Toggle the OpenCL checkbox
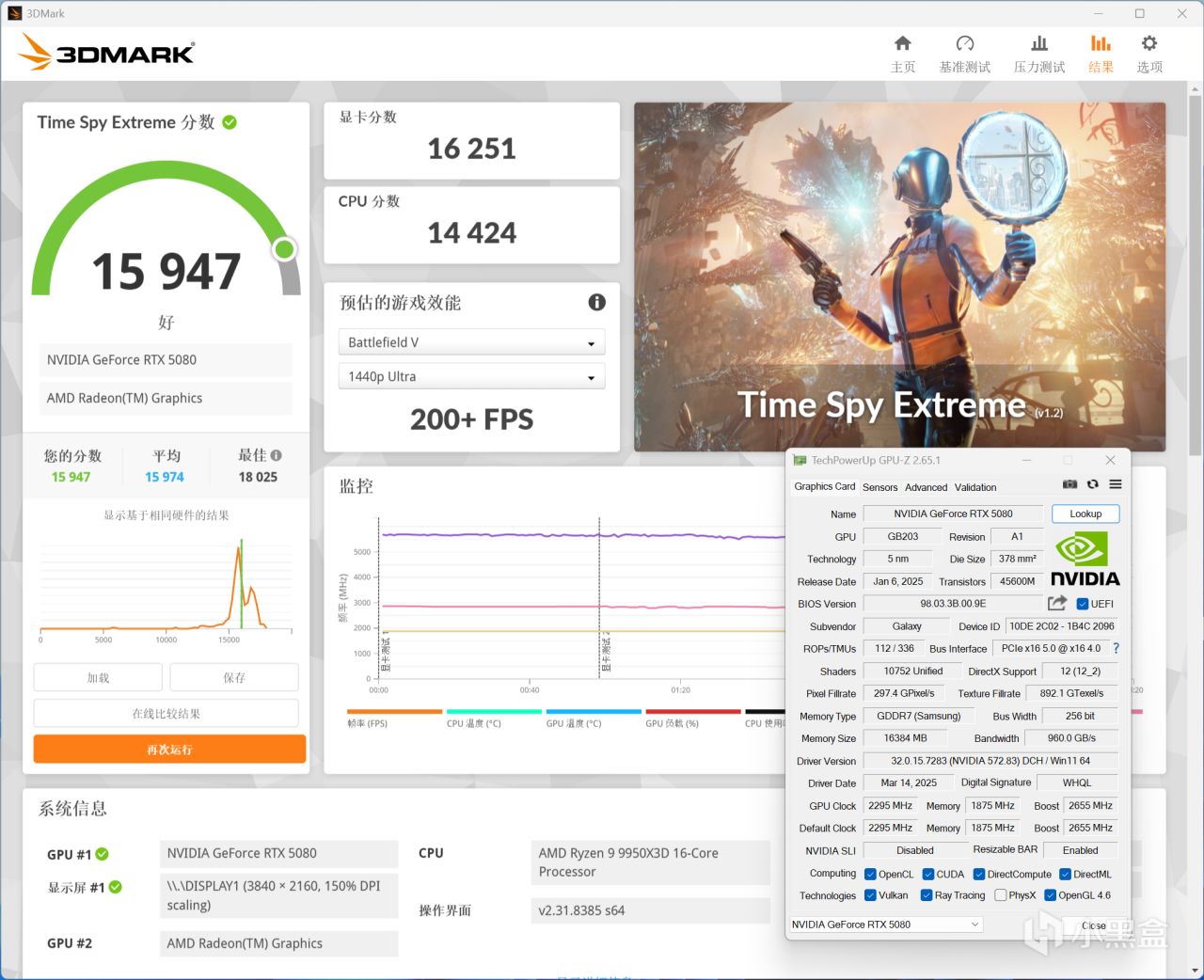The height and width of the screenshot is (980, 1204). [870, 874]
